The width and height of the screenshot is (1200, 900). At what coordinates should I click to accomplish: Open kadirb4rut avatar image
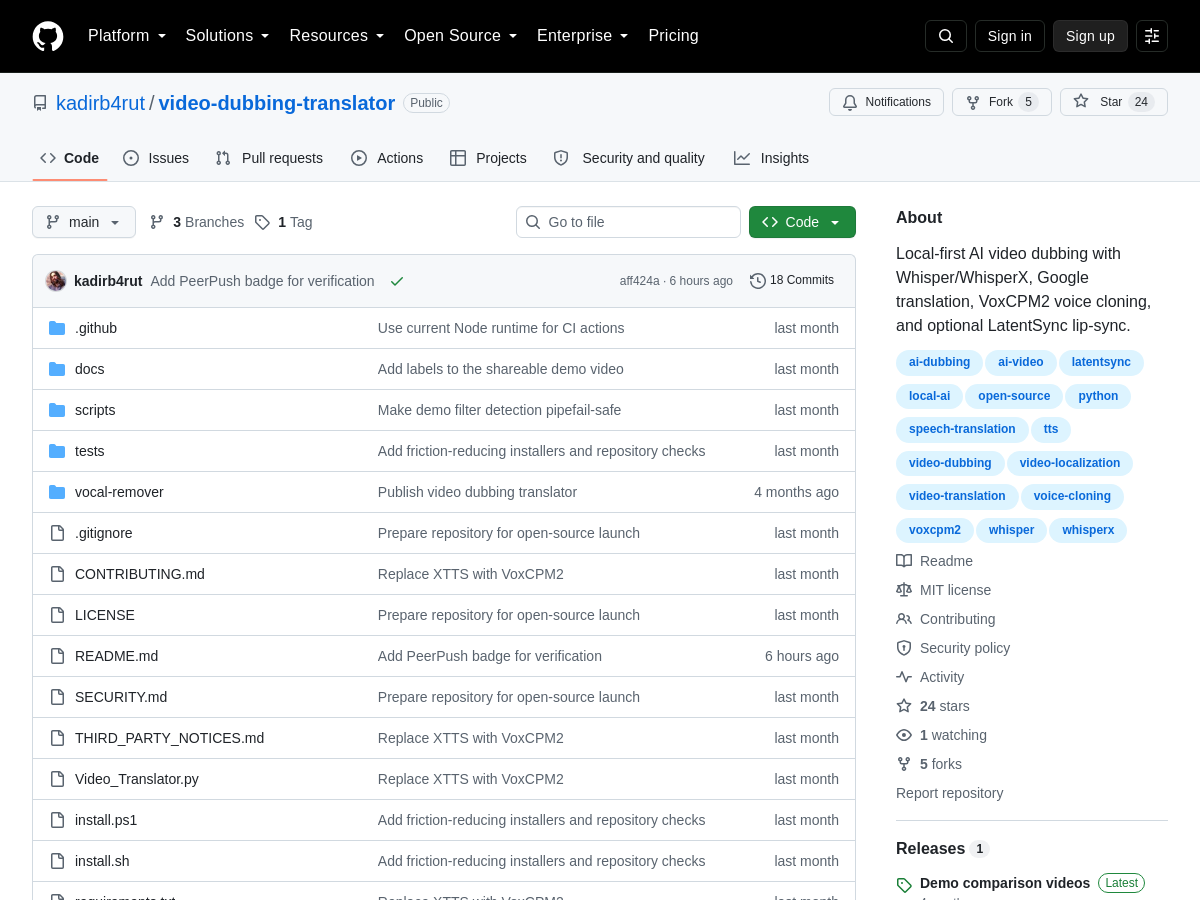tap(56, 281)
